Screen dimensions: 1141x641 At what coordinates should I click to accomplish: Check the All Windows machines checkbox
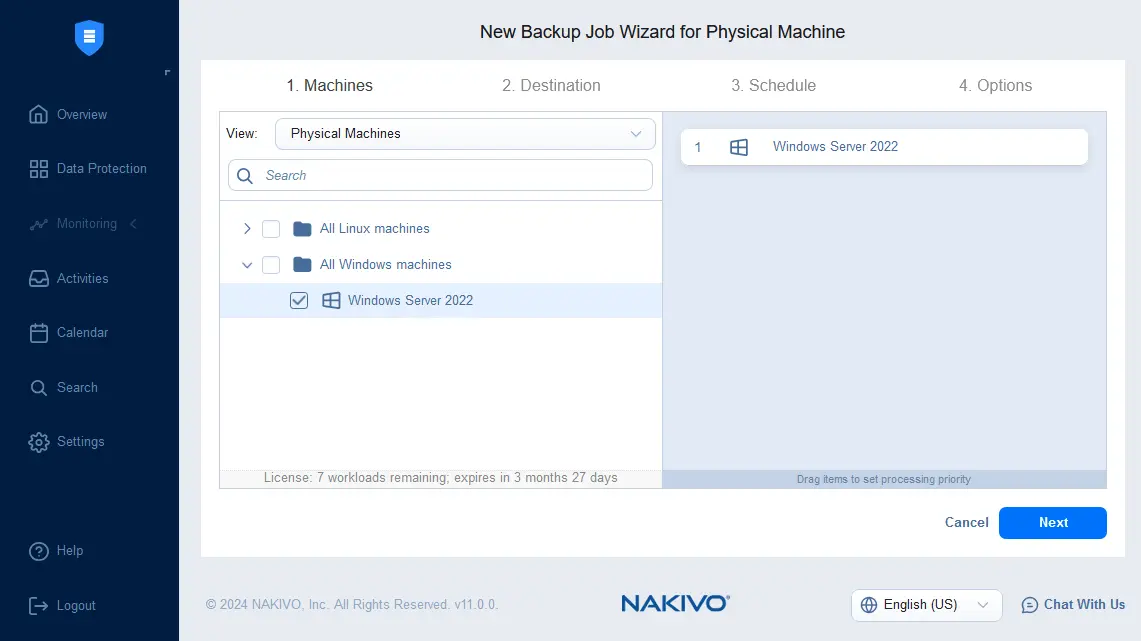click(271, 265)
